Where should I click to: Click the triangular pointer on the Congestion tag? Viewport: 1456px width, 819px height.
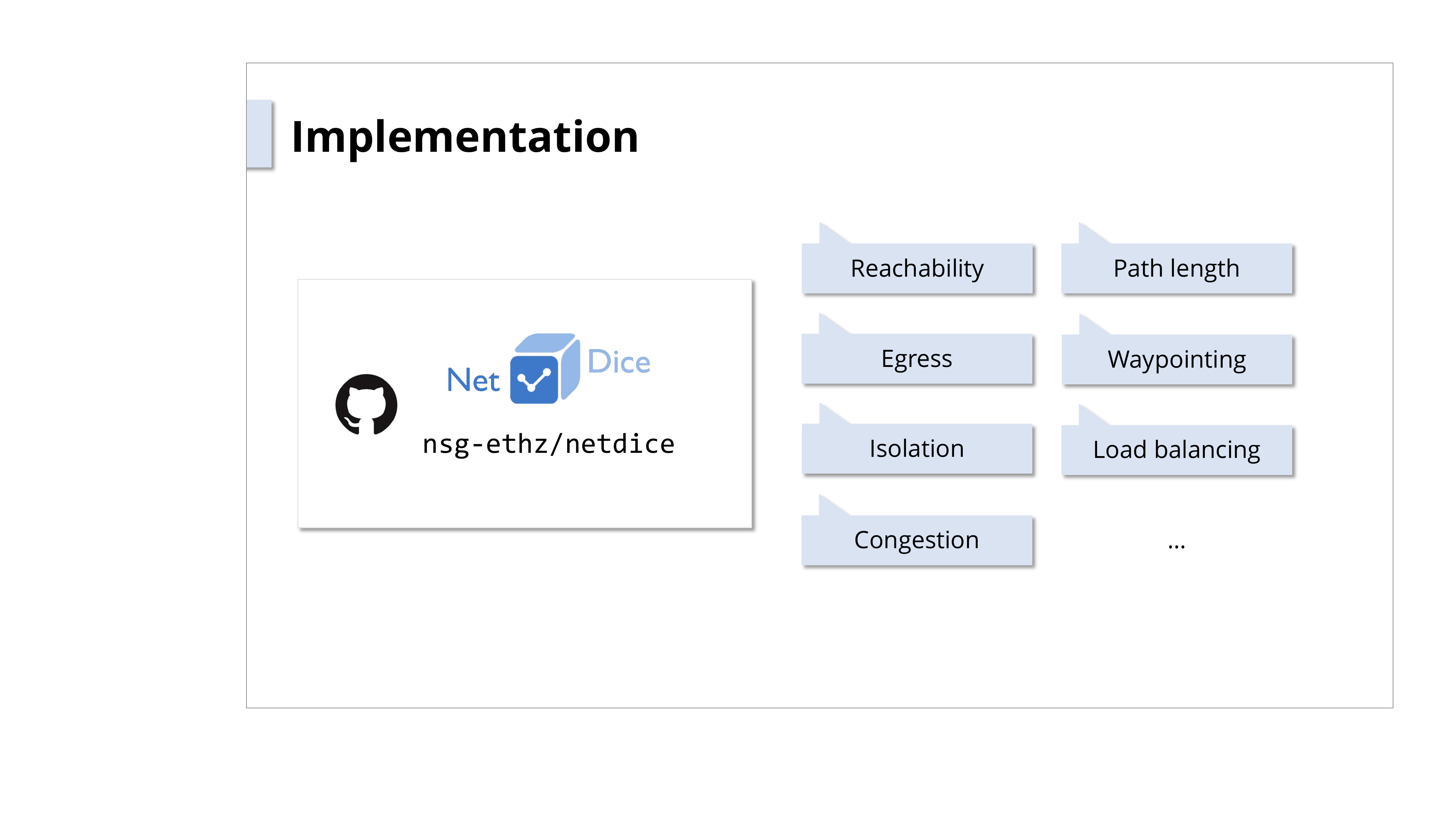coord(829,506)
